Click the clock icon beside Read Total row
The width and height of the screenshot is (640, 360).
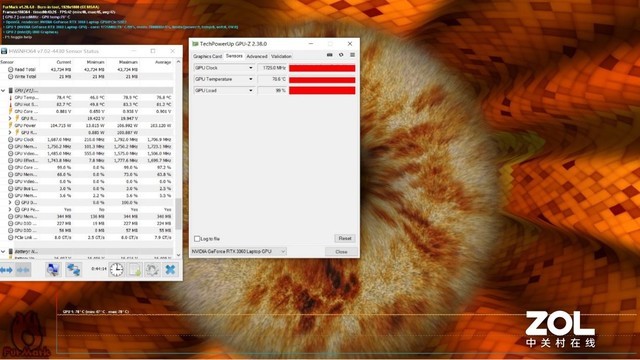(11, 69)
